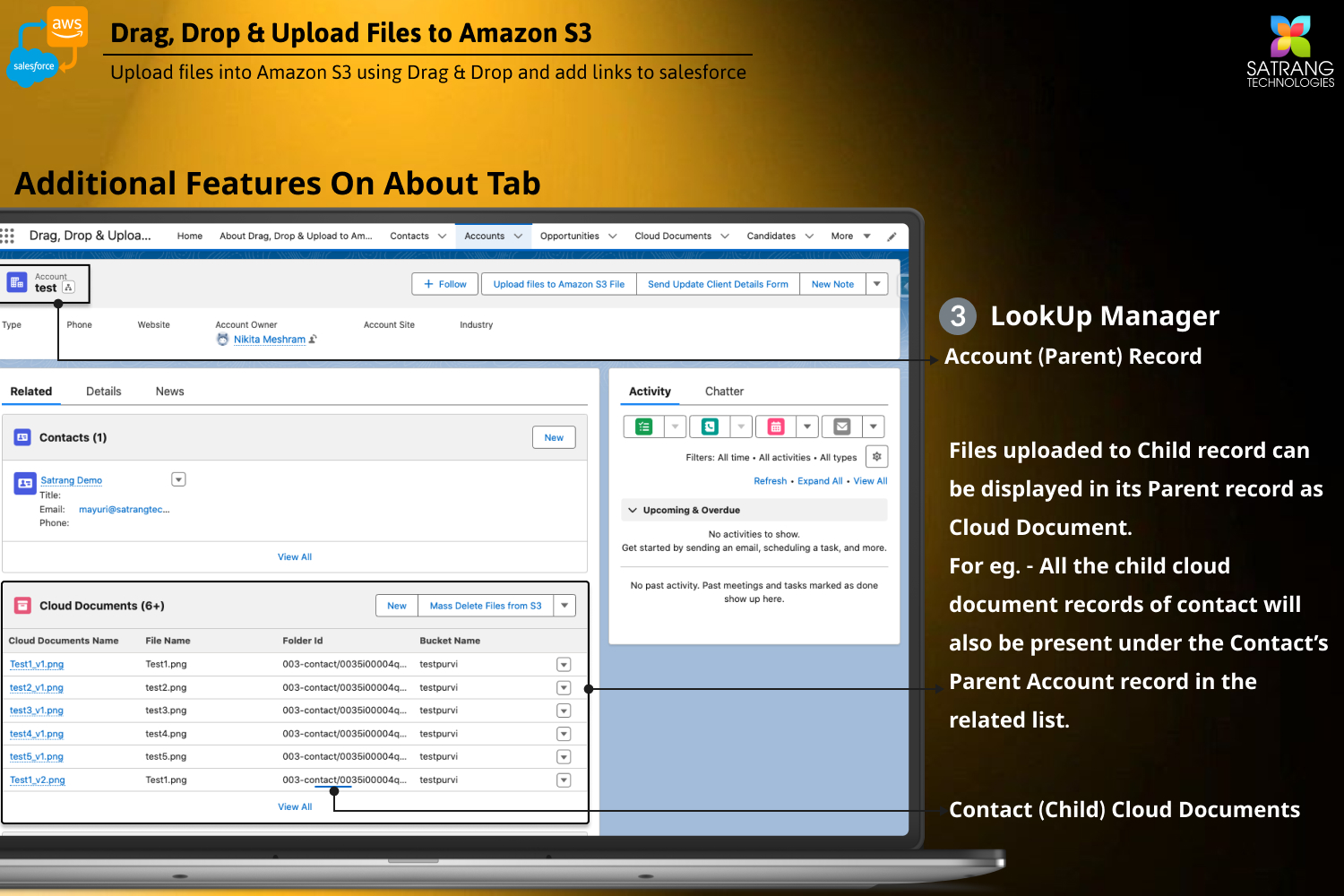Click the New Note button
The height and width of the screenshot is (896, 1344).
pos(832,284)
